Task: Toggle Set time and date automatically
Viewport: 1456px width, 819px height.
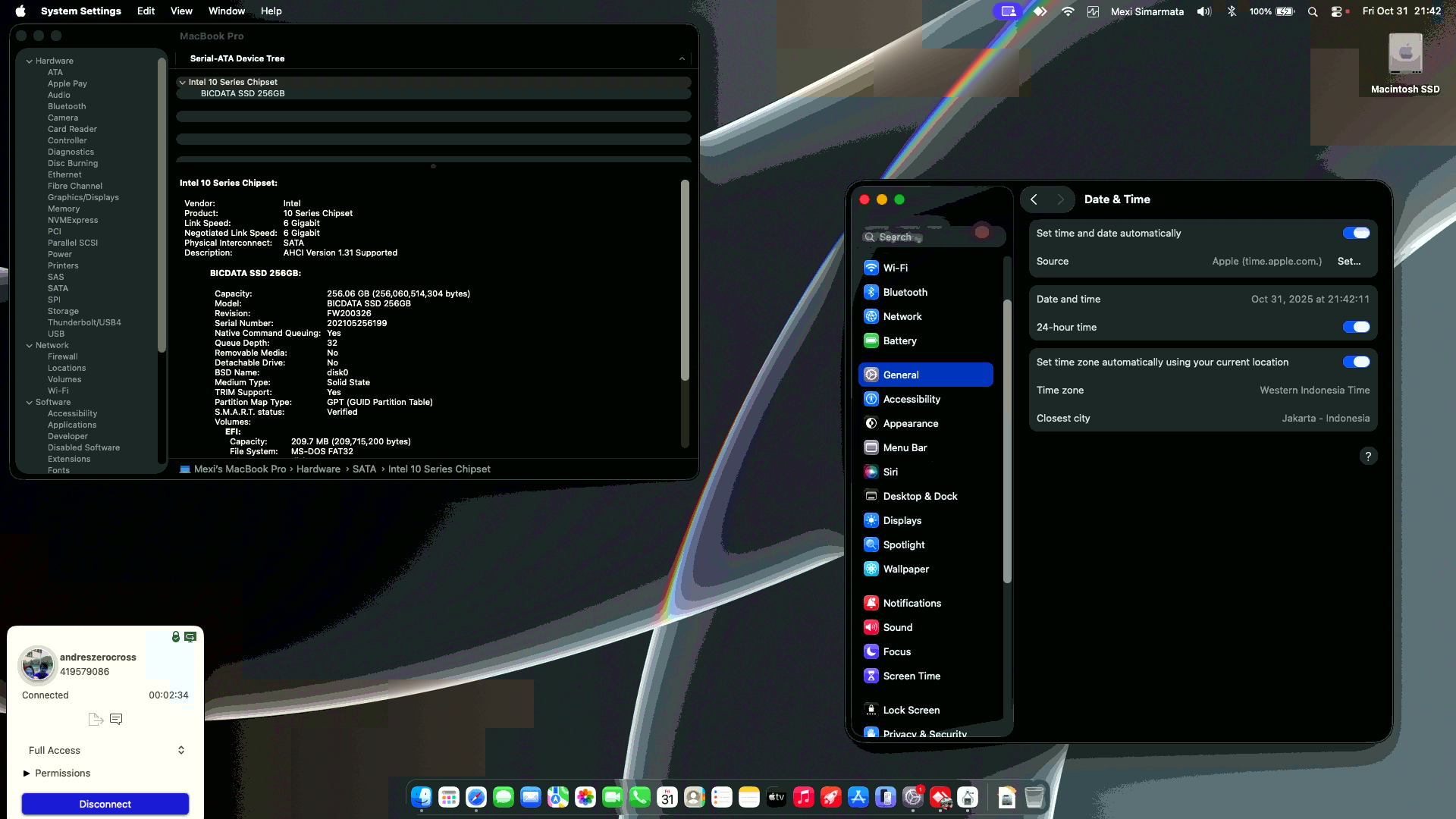Action: tap(1356, 233)
